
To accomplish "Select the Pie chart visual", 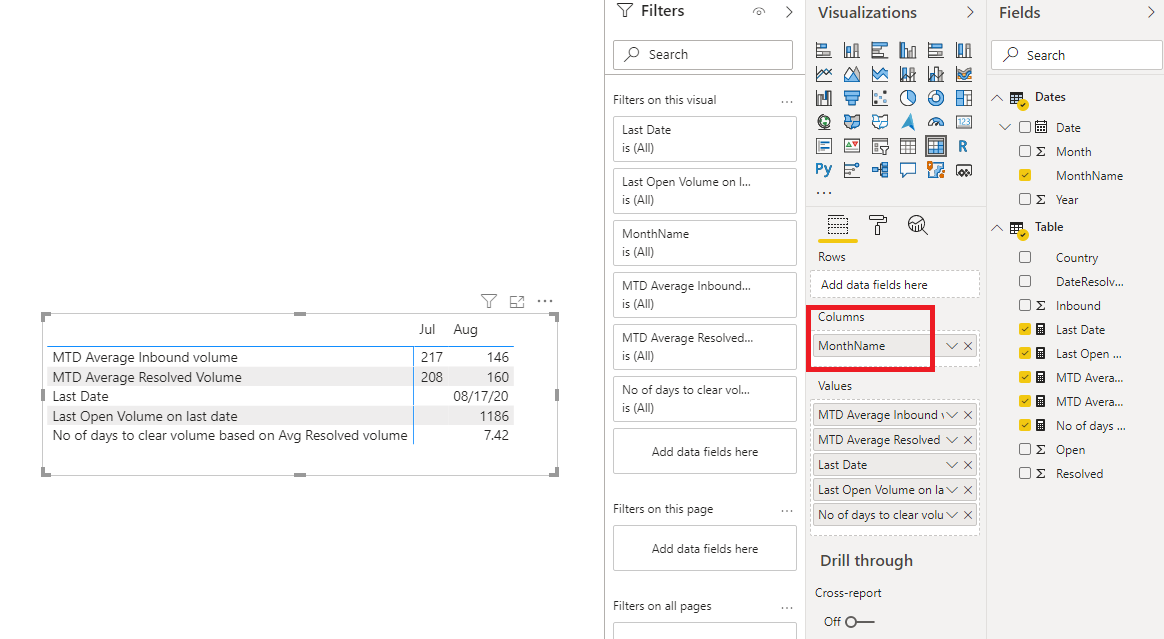I will coord(908,98).
